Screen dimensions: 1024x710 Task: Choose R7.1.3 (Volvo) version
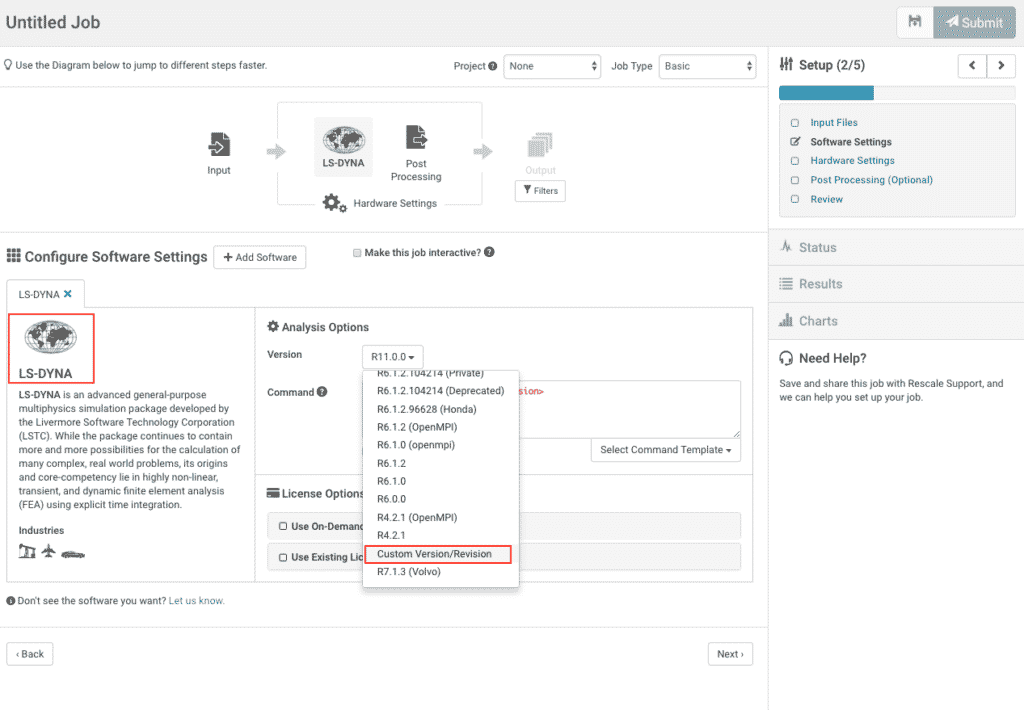tap(440, 572)
